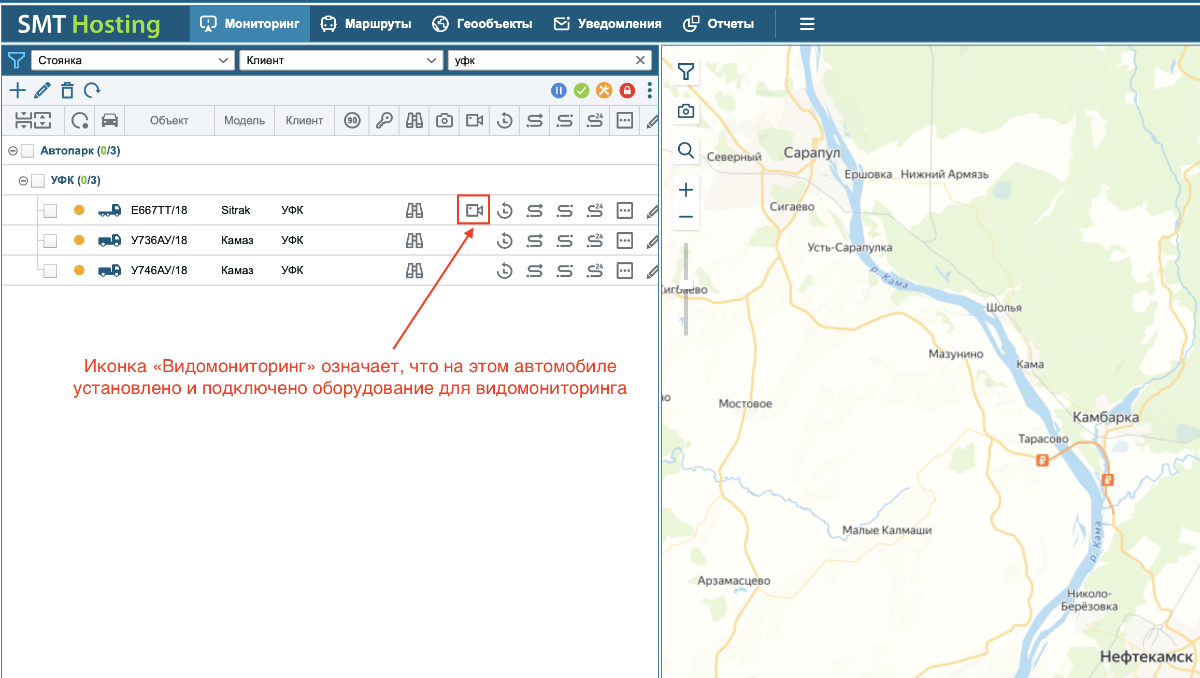Click the camera column header icon

[x=444, y=120]
